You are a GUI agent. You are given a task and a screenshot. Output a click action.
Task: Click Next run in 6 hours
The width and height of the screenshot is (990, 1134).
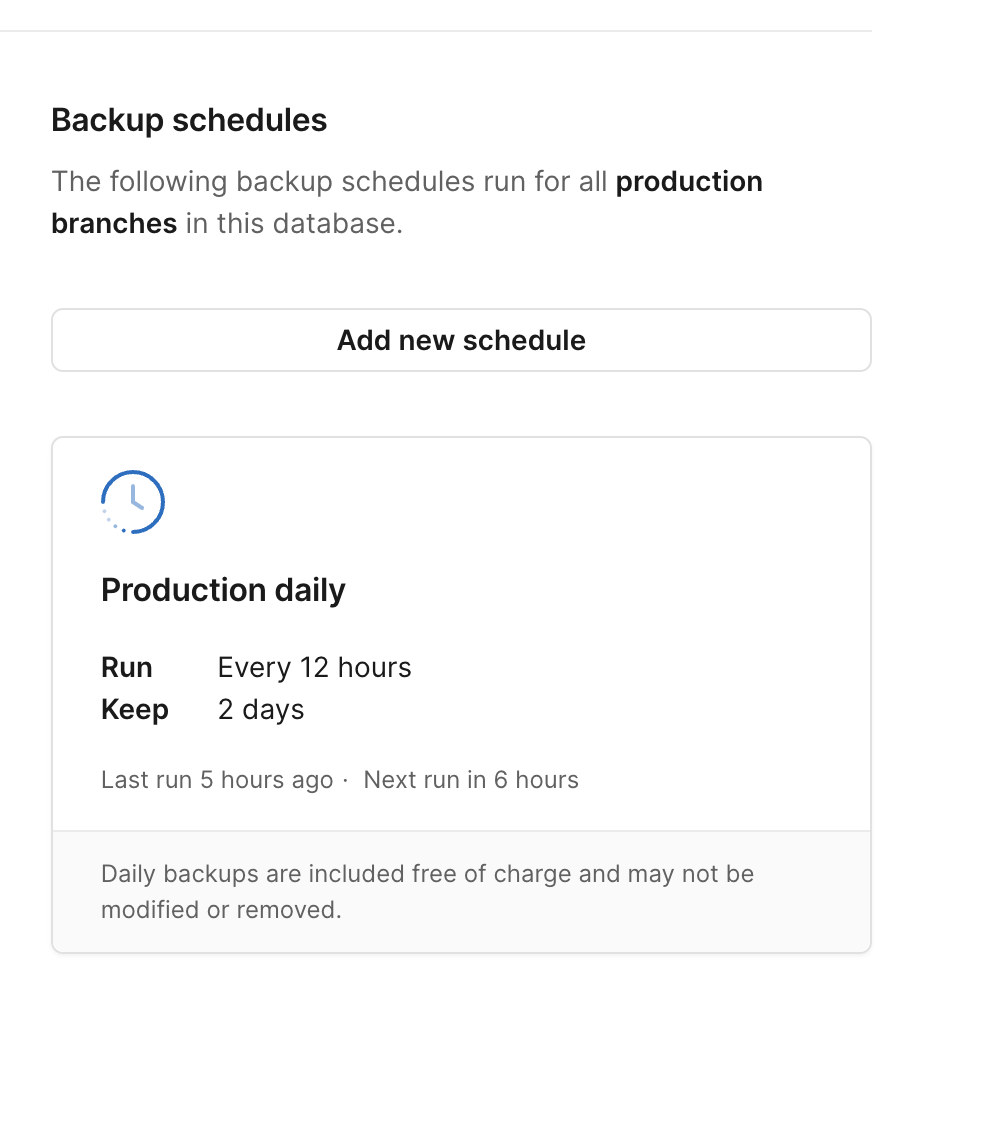click(x=471, y=779)
